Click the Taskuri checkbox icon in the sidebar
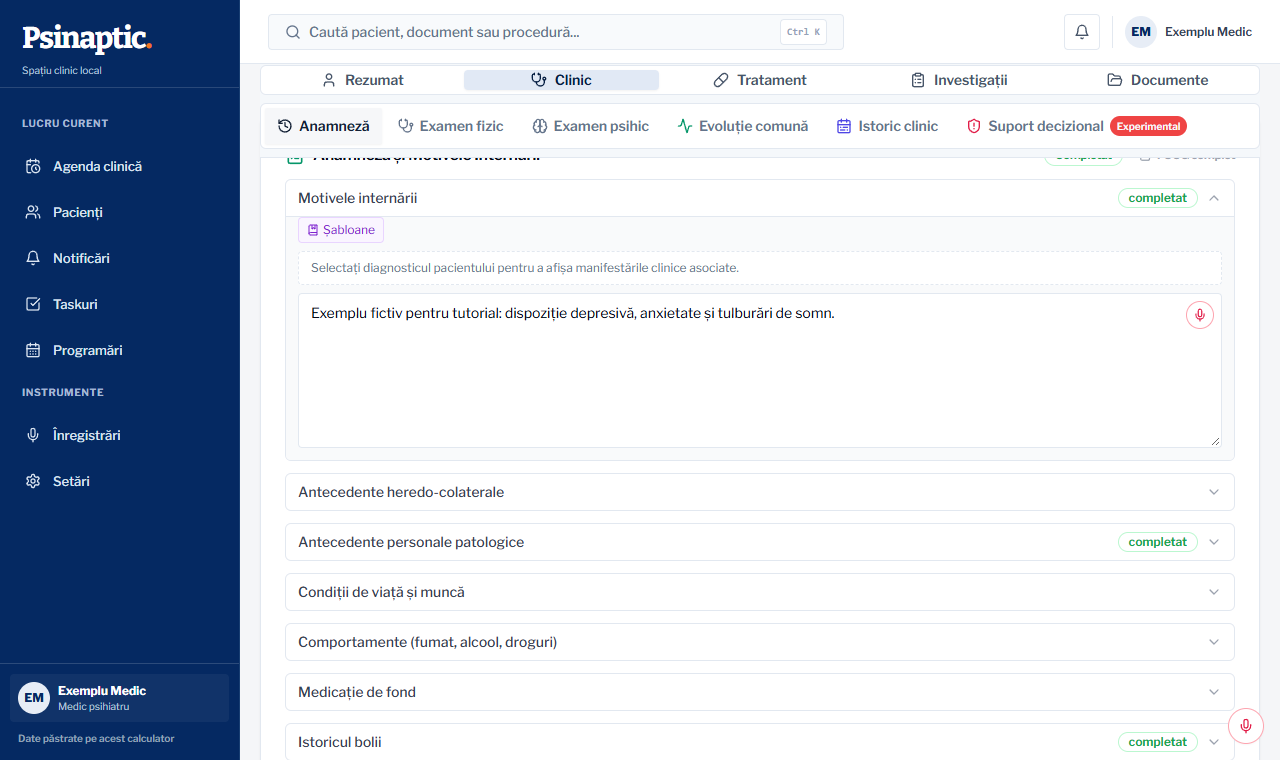Screen dimensions: 1280x760 tap(33, 304)
